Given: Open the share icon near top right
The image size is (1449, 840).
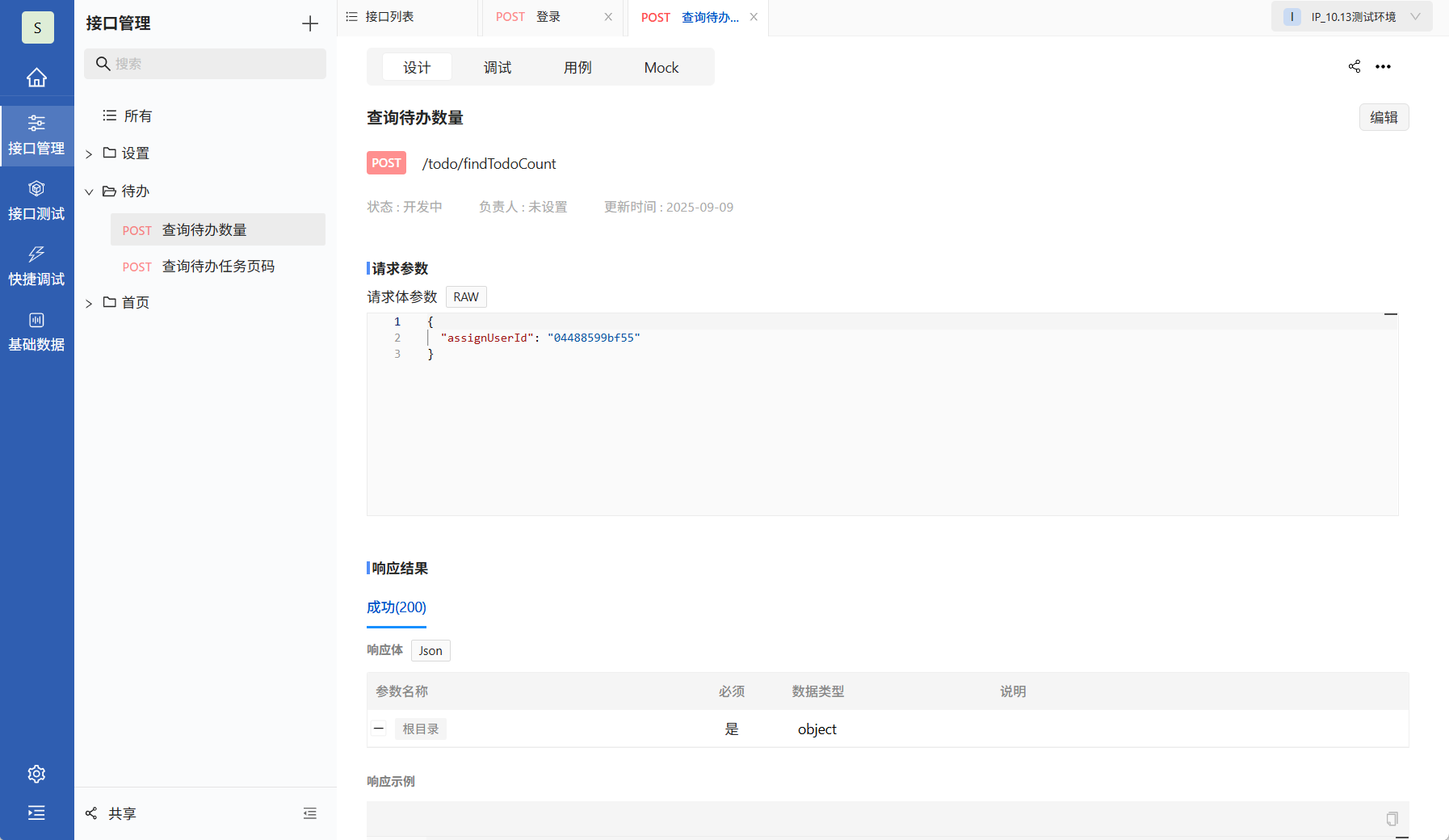Looking at the screenshot, I should (1354, 67).
